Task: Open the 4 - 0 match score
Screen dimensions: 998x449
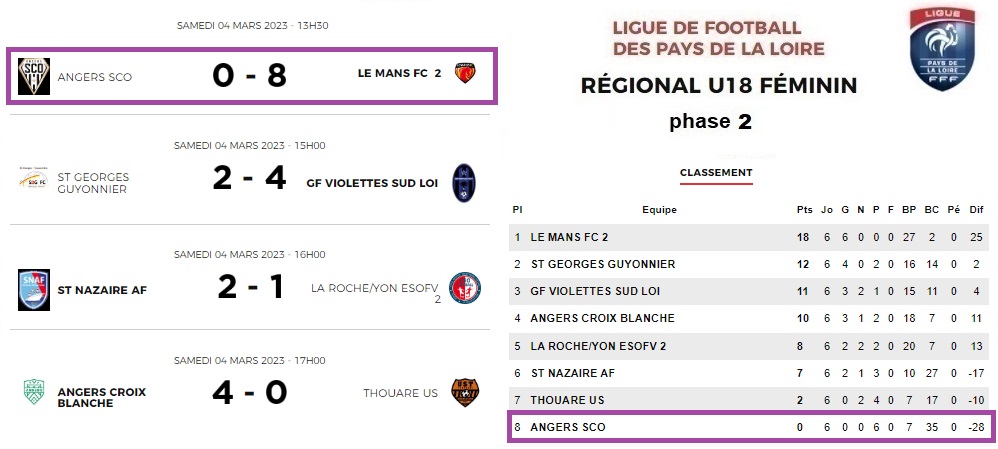Action: 250,392
